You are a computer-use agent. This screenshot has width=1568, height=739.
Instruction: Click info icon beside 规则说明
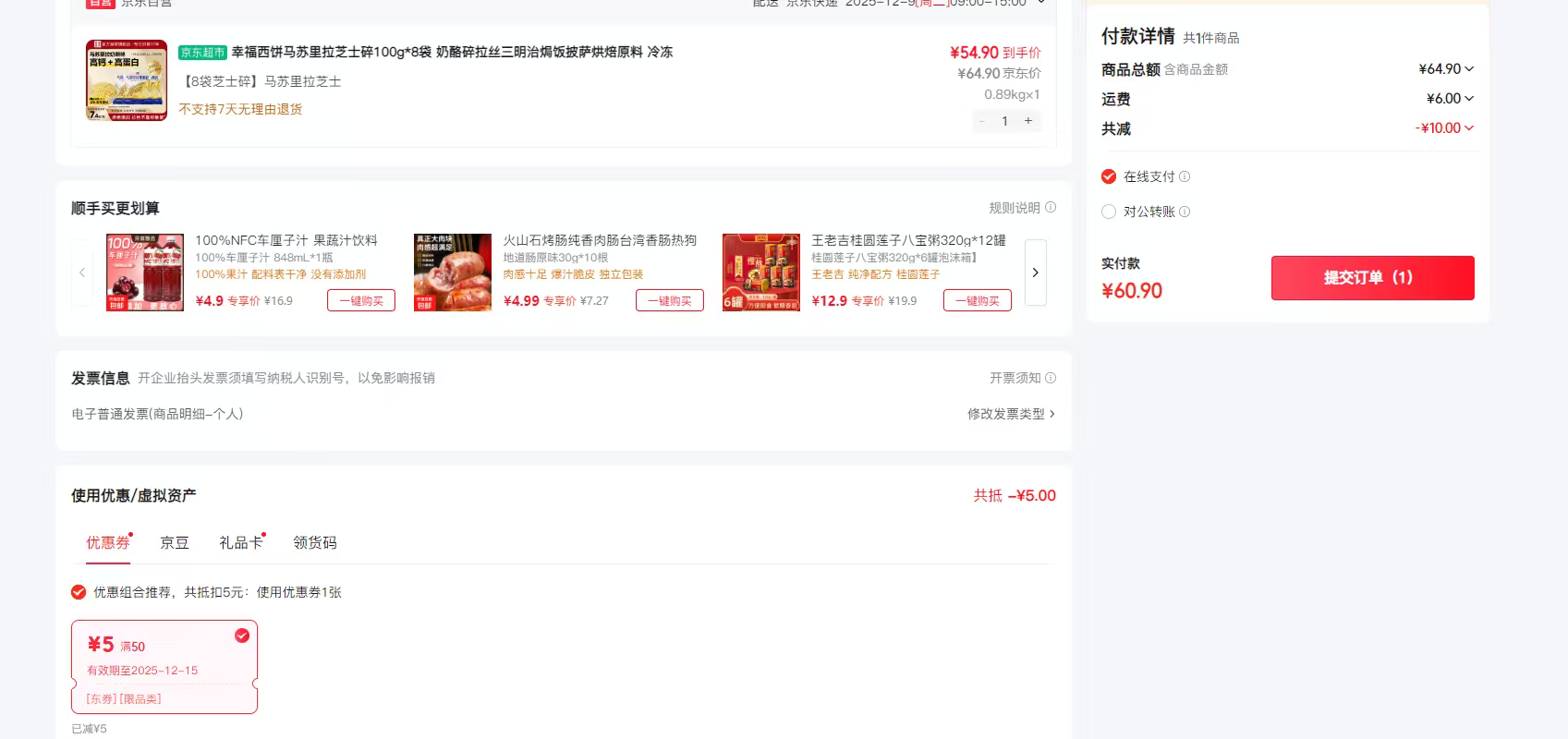[1050, 208]
